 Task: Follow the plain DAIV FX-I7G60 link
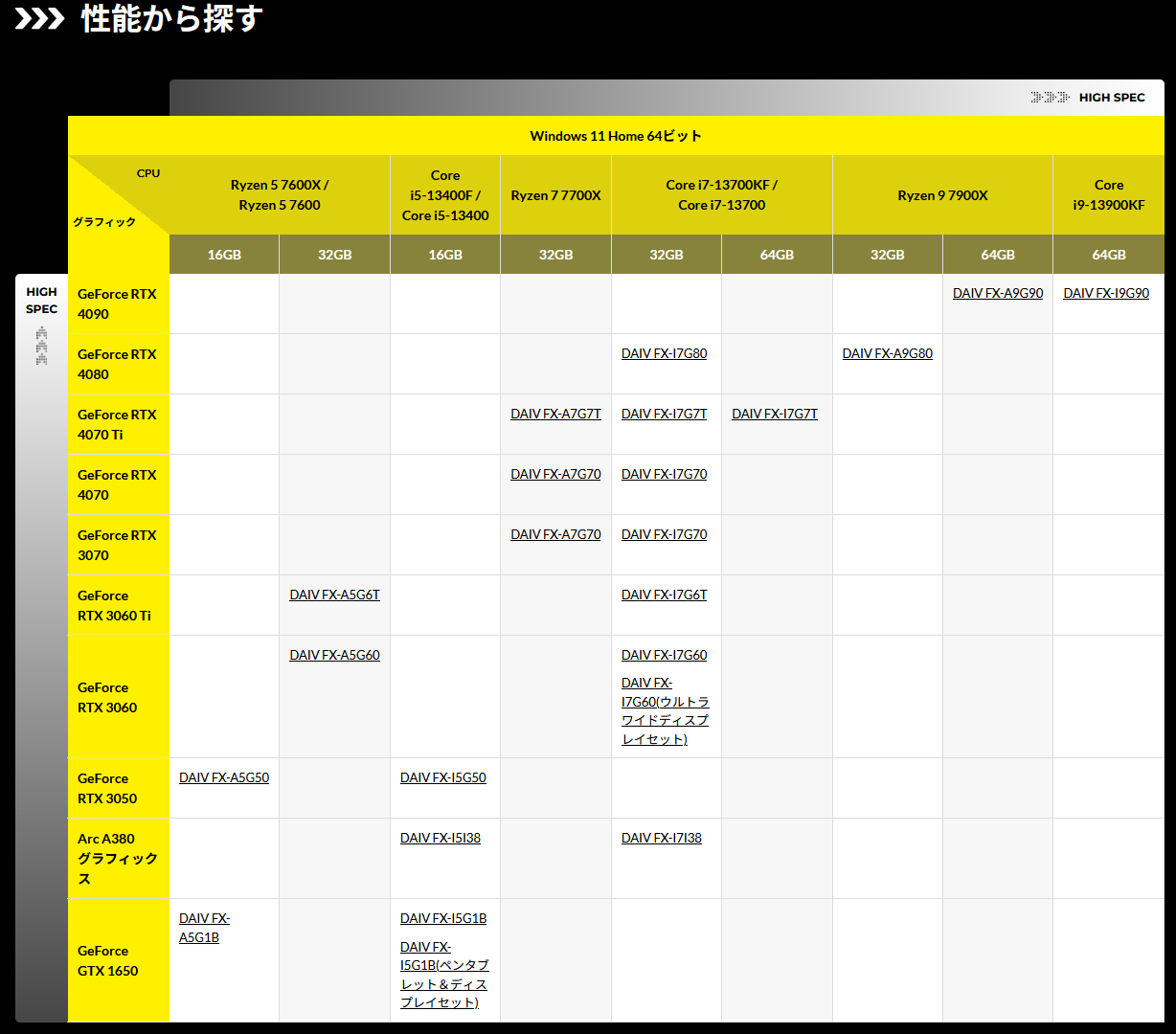point(664,655)
